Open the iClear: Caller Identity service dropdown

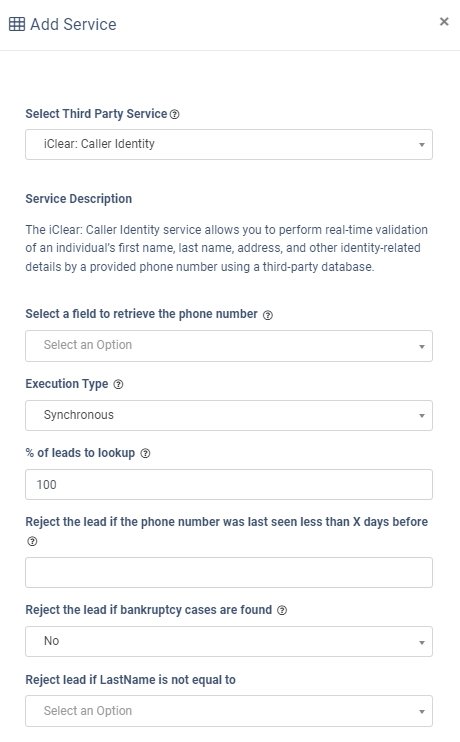point(229,144)
